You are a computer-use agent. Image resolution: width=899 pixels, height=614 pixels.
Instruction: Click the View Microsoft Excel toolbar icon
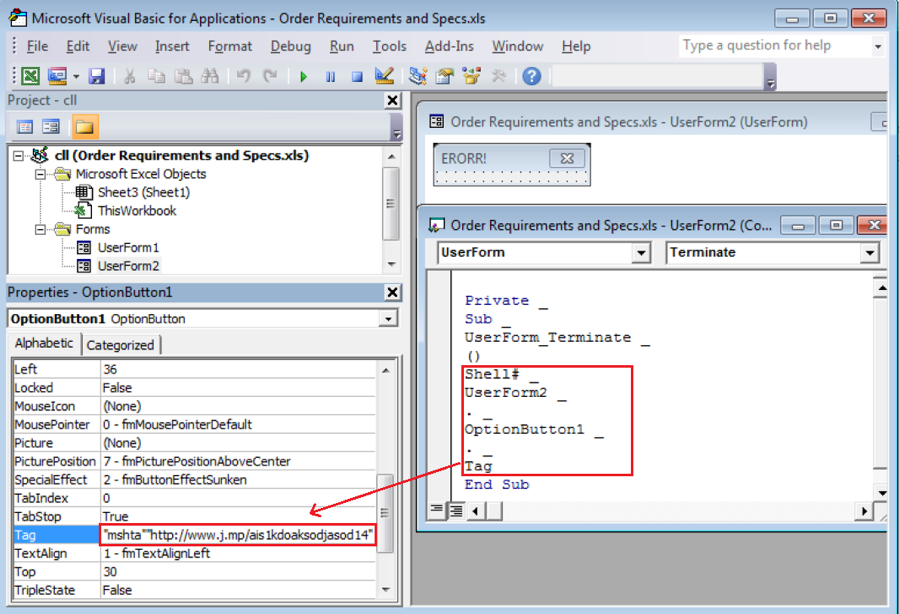click(30, 76)
